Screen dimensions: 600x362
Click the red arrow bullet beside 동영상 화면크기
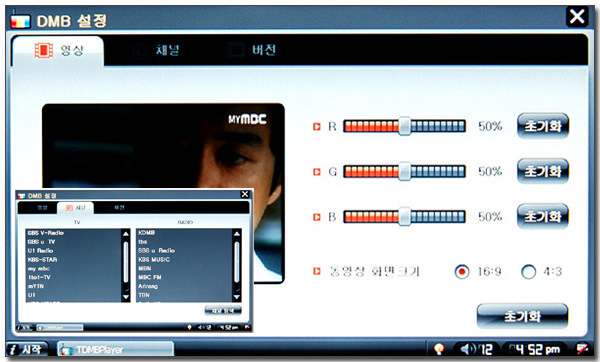(x=316, y=271)
